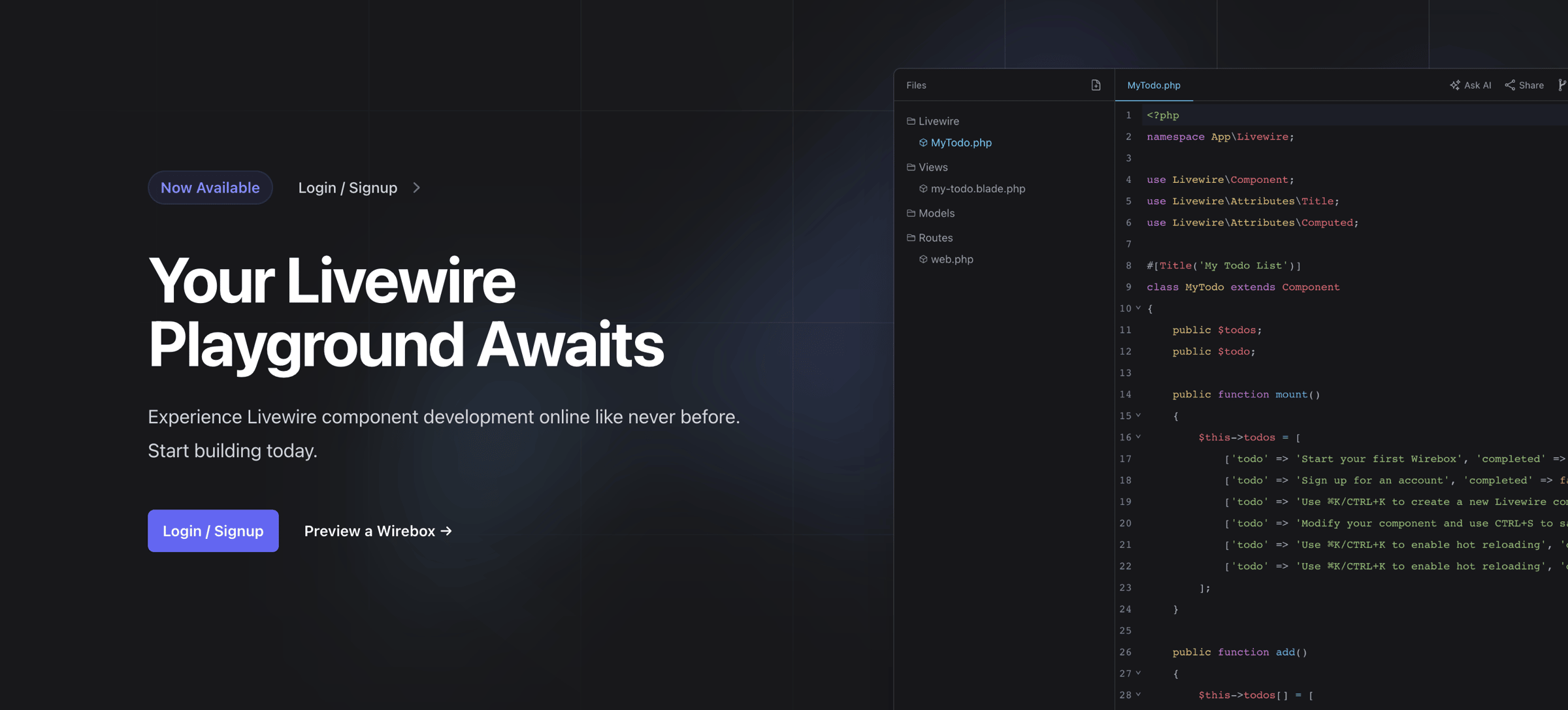Click the Routes folder icon
Image resolution: width=1568 pixels, height=710 pixels.
(x=911, y=238)
